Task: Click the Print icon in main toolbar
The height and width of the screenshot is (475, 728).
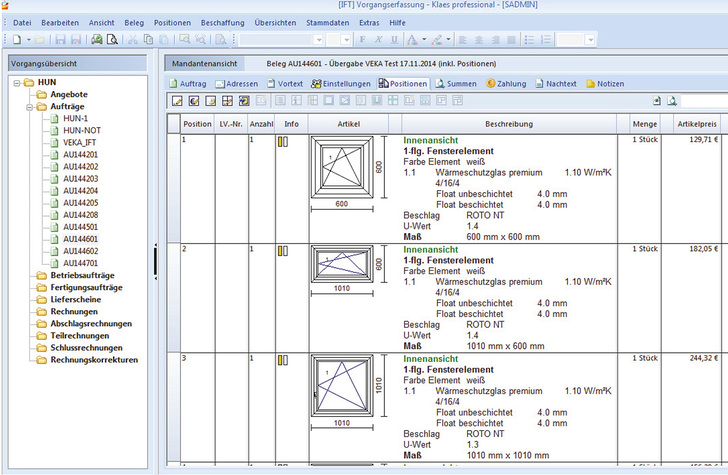Action: coord(96,40)
